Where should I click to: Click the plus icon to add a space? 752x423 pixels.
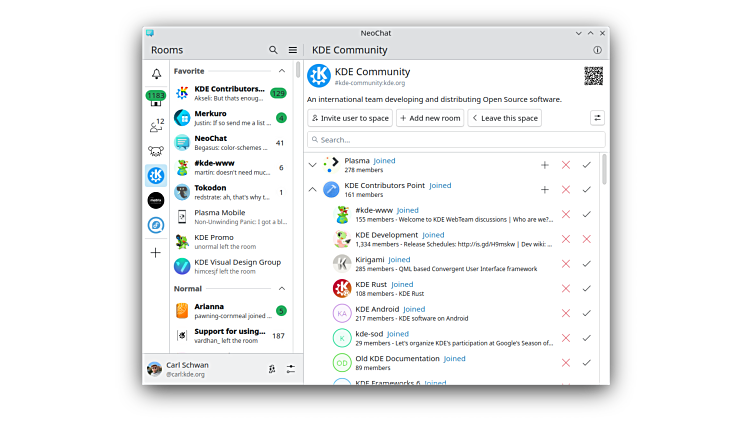pyautogui.click(x=156, y=253)
